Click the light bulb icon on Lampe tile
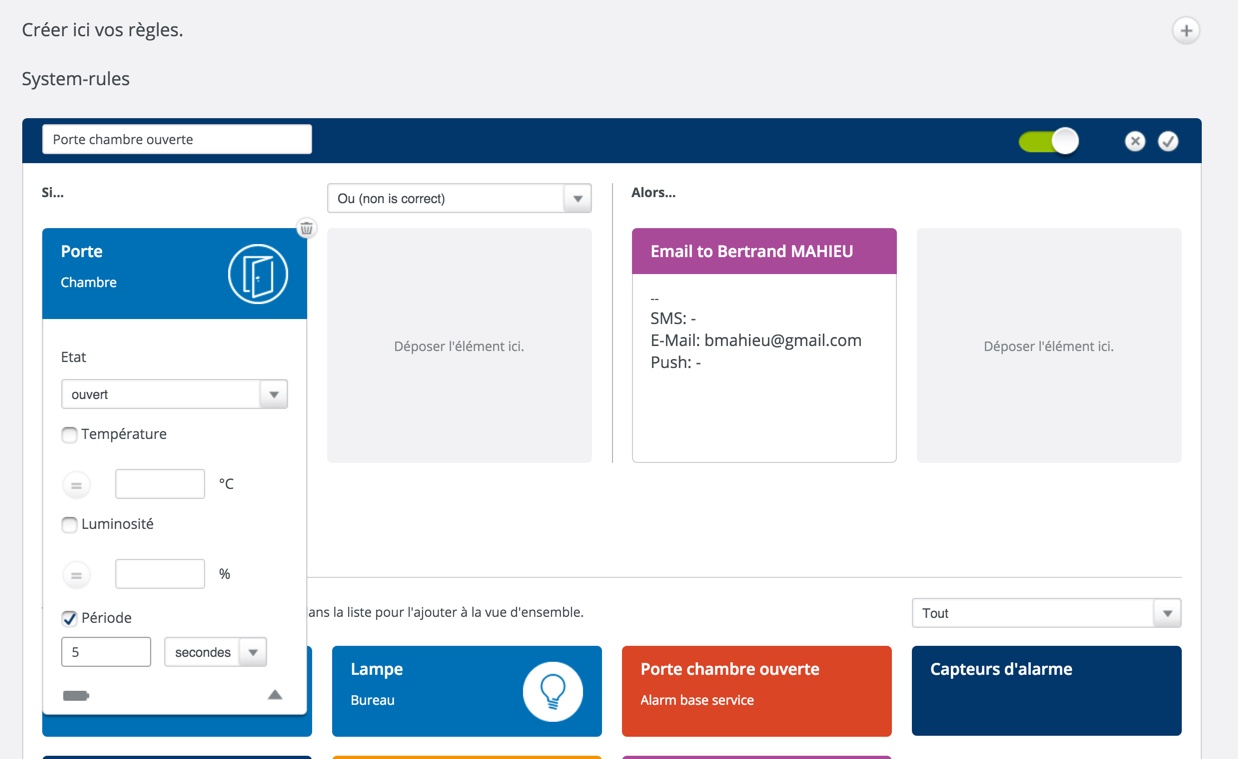1238x759 pixels. pyautogui.click(x=552, y=691)
